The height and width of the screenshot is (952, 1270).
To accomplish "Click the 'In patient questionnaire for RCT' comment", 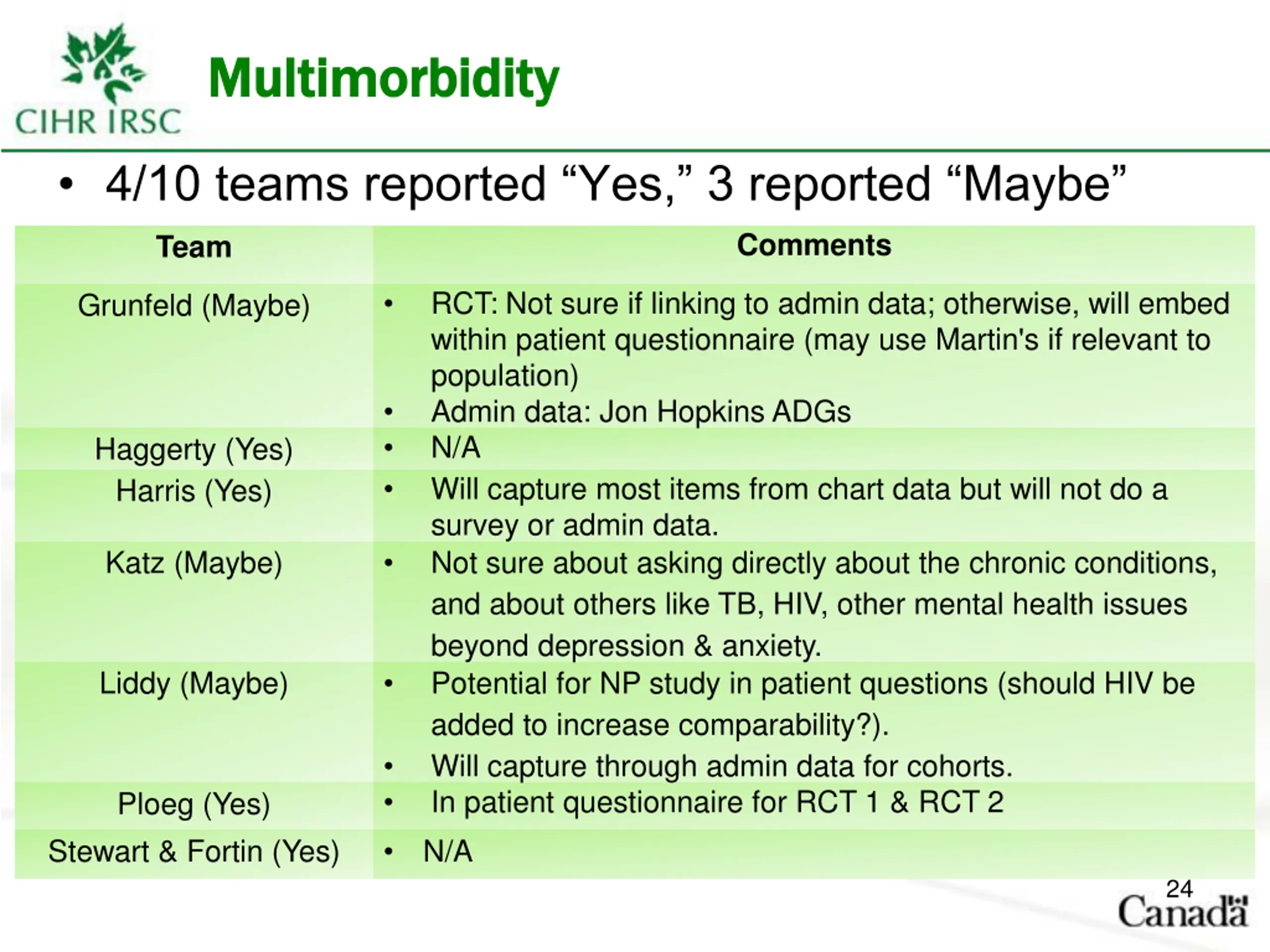I will (x=716, y=802).
